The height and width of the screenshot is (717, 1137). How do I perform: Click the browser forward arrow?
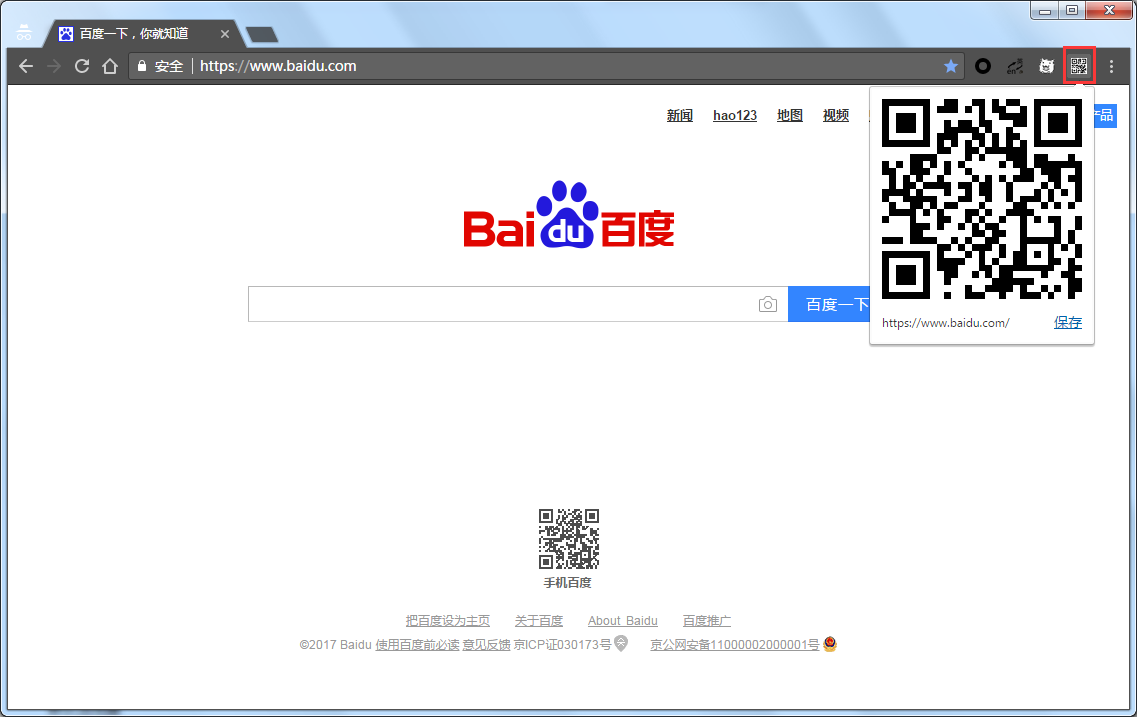pyautogui.click(x=54, y=66)
